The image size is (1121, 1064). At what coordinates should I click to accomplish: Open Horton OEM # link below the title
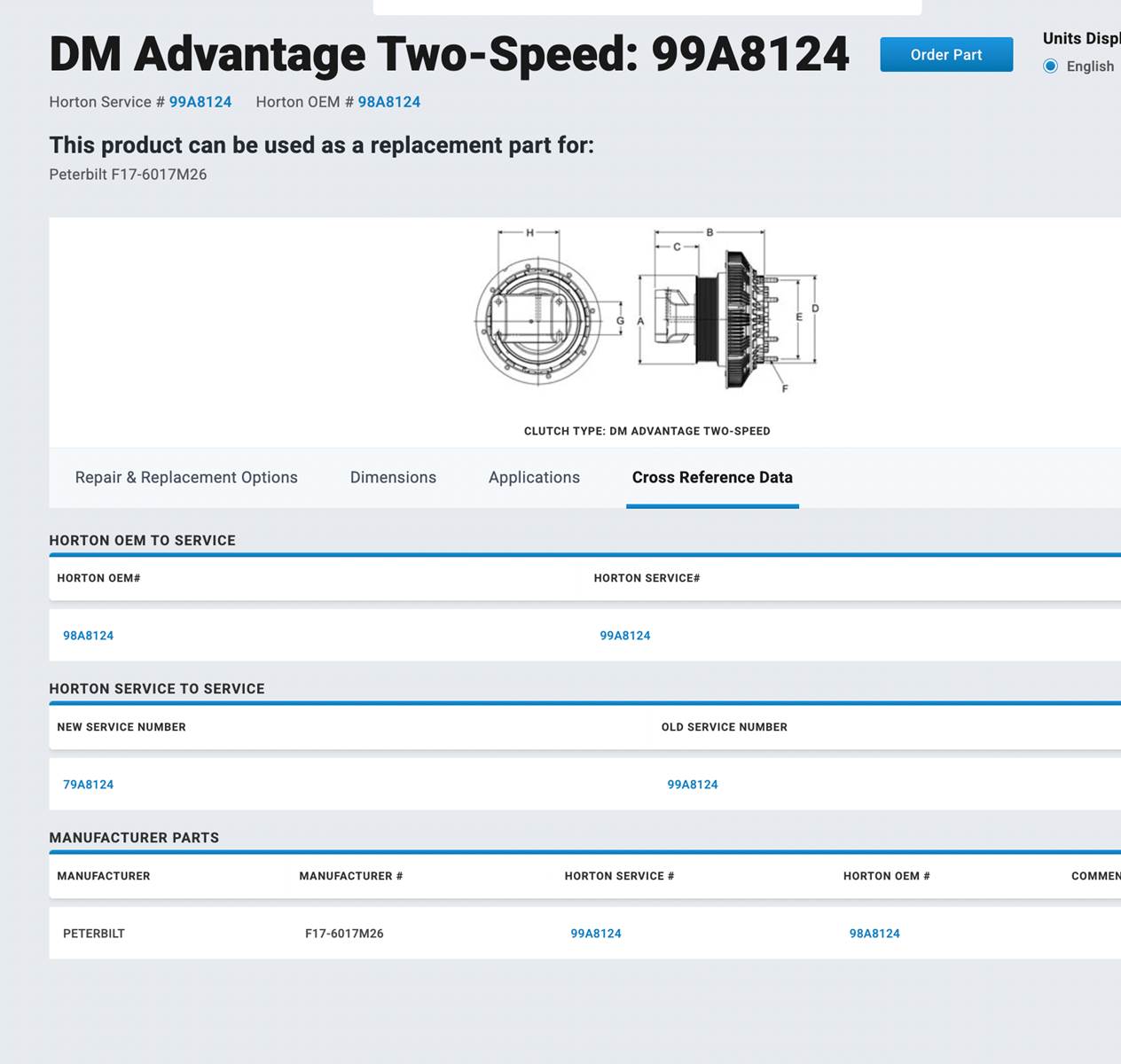[x=388, y=102]
